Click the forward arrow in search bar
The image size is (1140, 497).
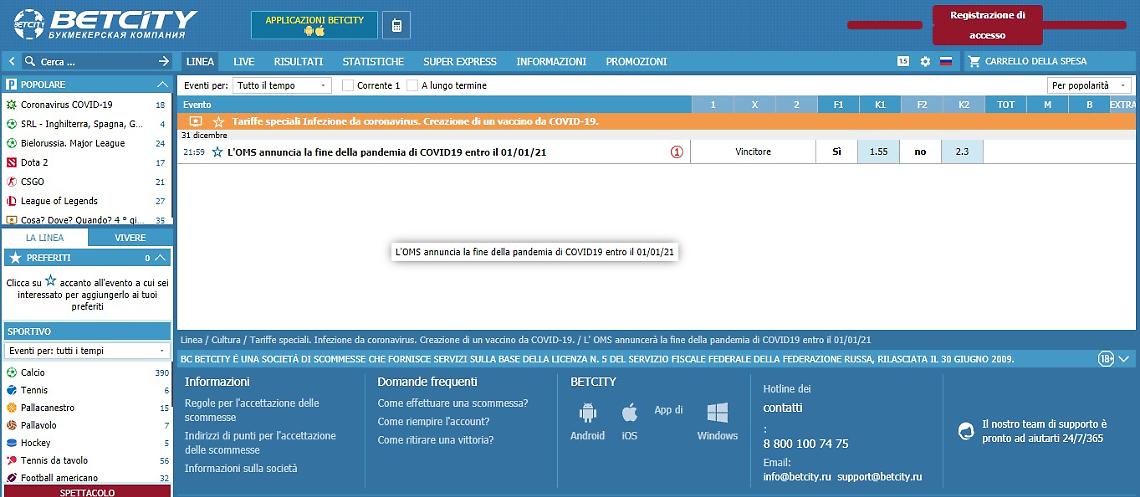coord(164,62)
